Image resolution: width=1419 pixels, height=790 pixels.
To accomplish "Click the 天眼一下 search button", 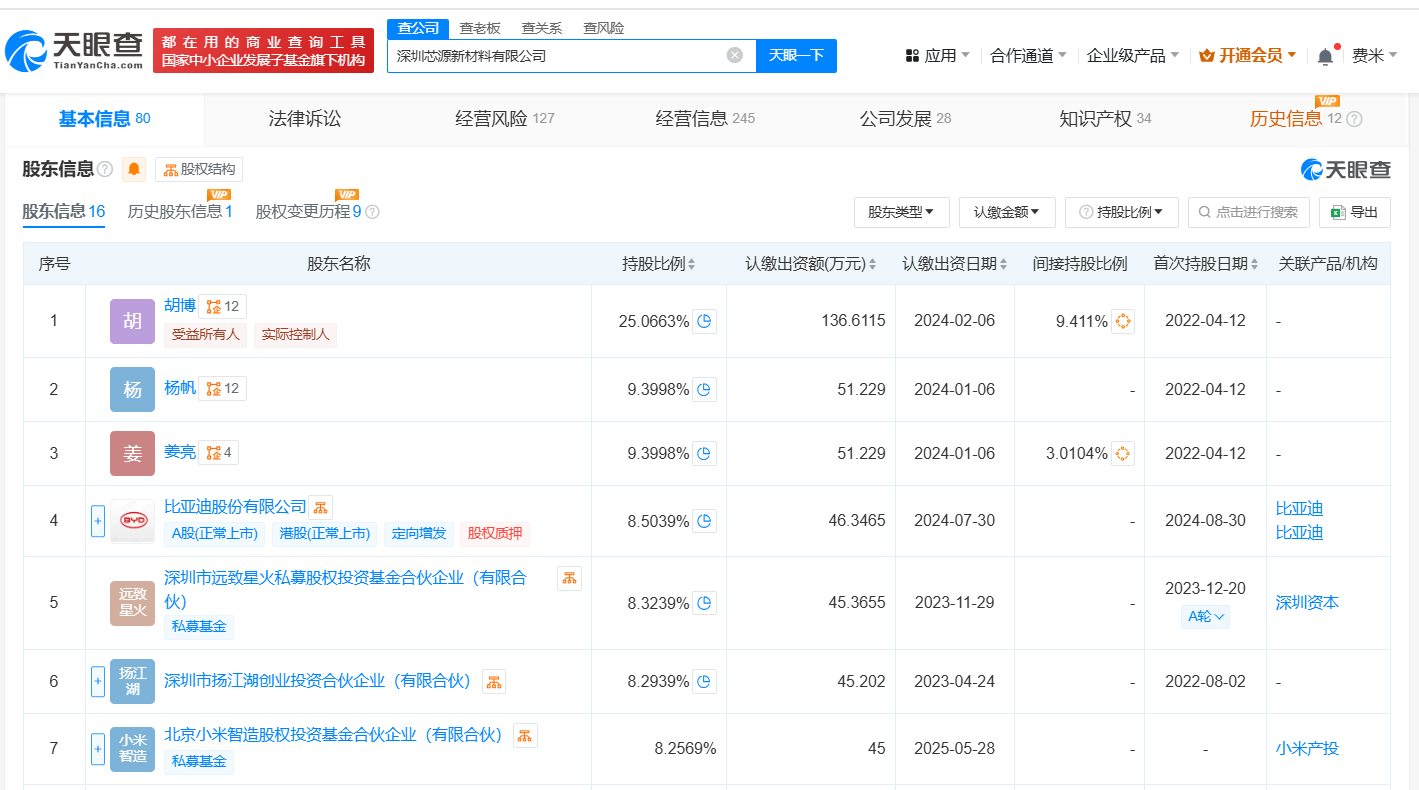I will [x=796, y=55].
